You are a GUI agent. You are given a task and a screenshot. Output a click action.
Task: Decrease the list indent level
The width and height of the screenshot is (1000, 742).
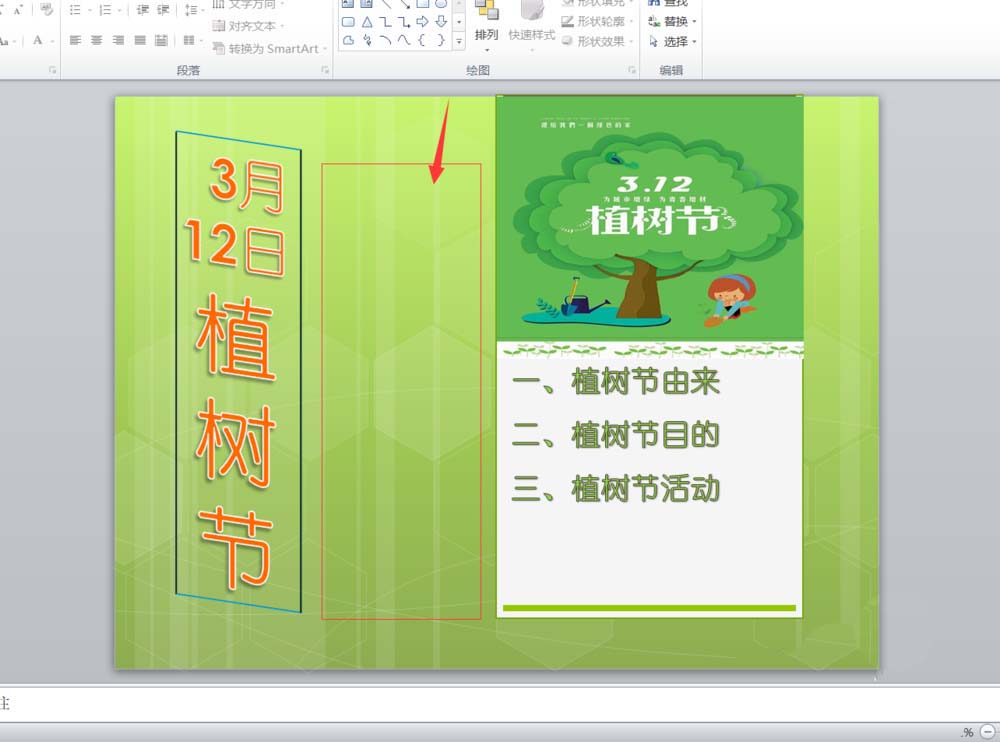[143, 10]
